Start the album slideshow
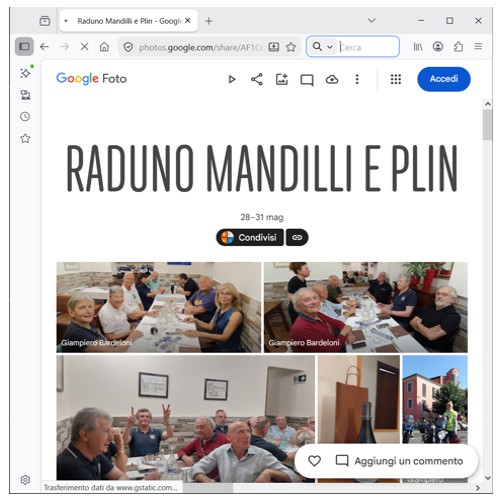The image size is (500, 500). (x=232, y=79)
